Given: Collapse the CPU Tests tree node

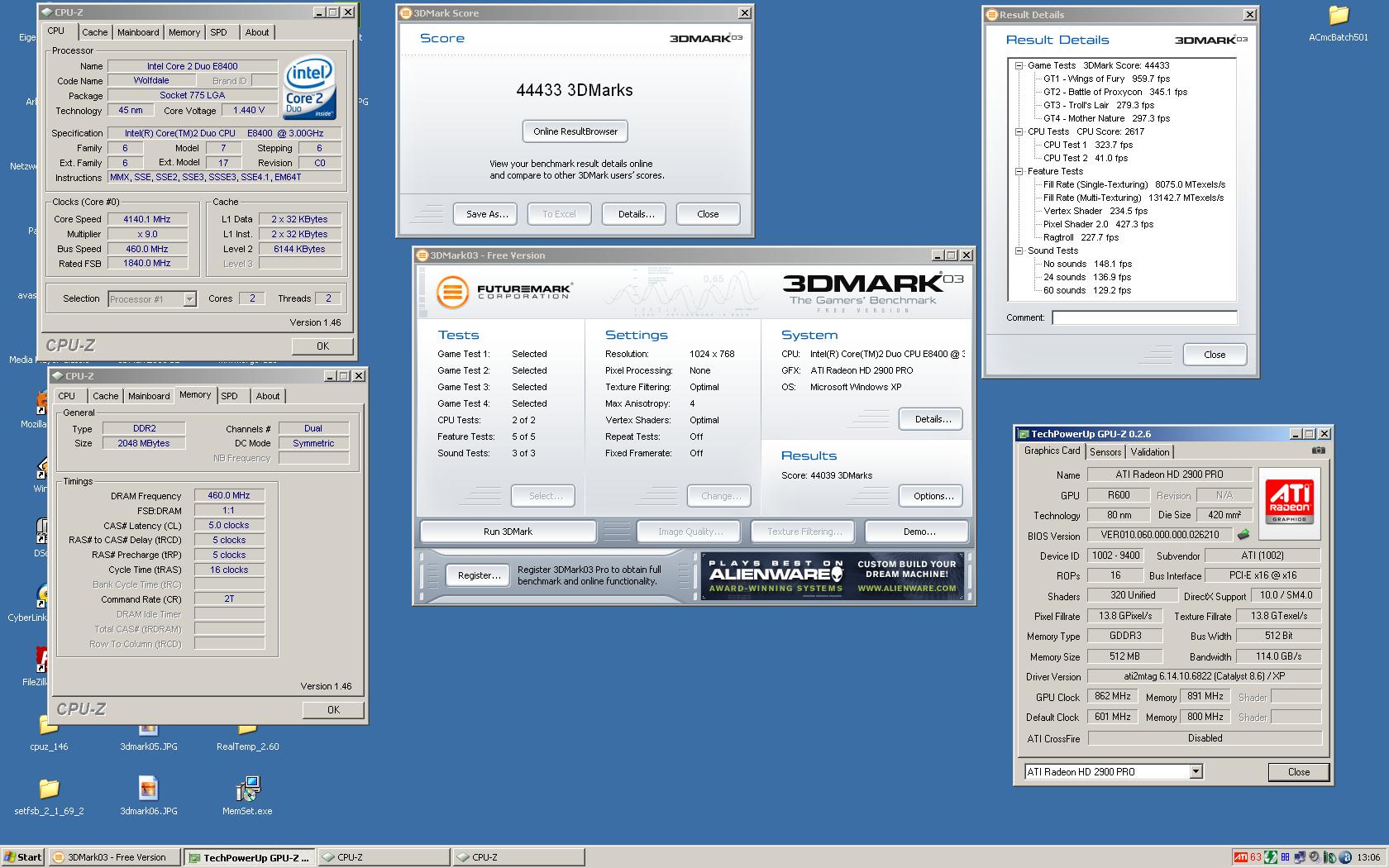Looking at the screenshot, I should pos(1019,131).
